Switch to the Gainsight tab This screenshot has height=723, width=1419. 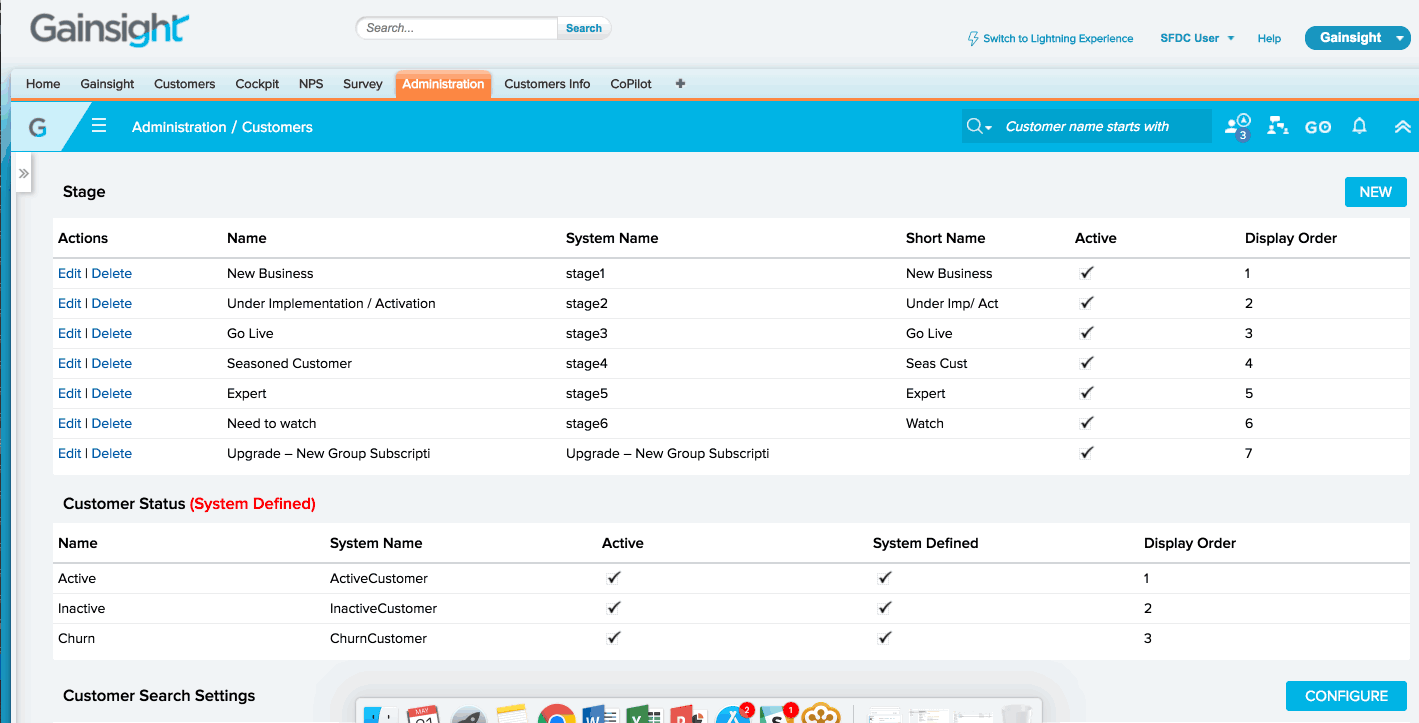point(107,84)
